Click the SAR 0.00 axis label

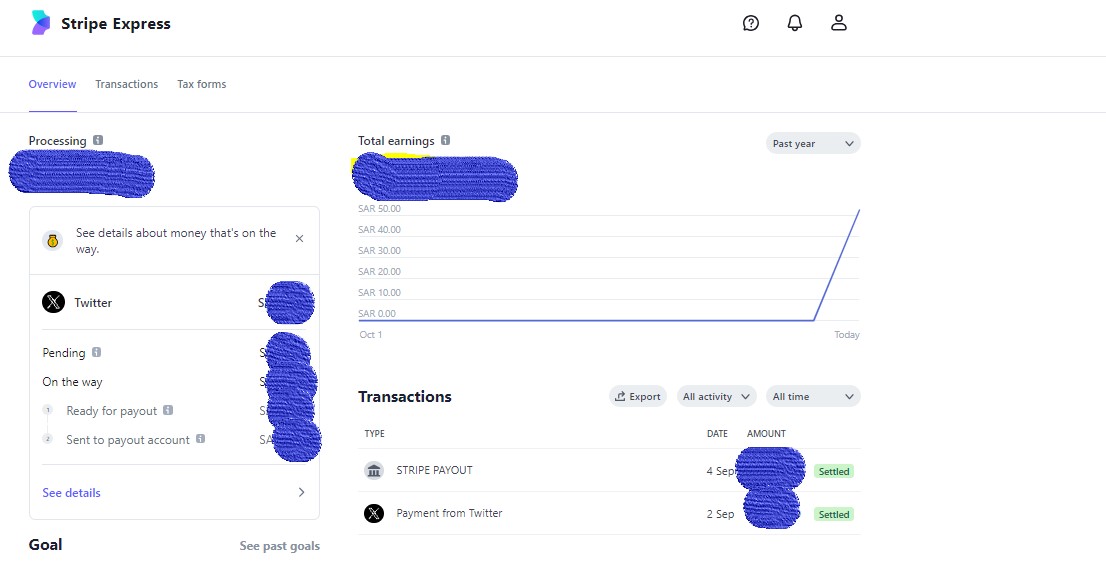[377, 313]
